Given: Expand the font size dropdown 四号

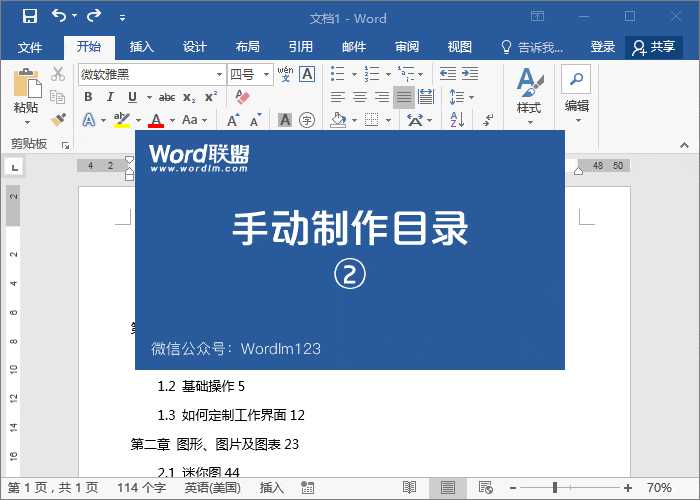Looking at the screenshot, I should click(x=266, y=75).
